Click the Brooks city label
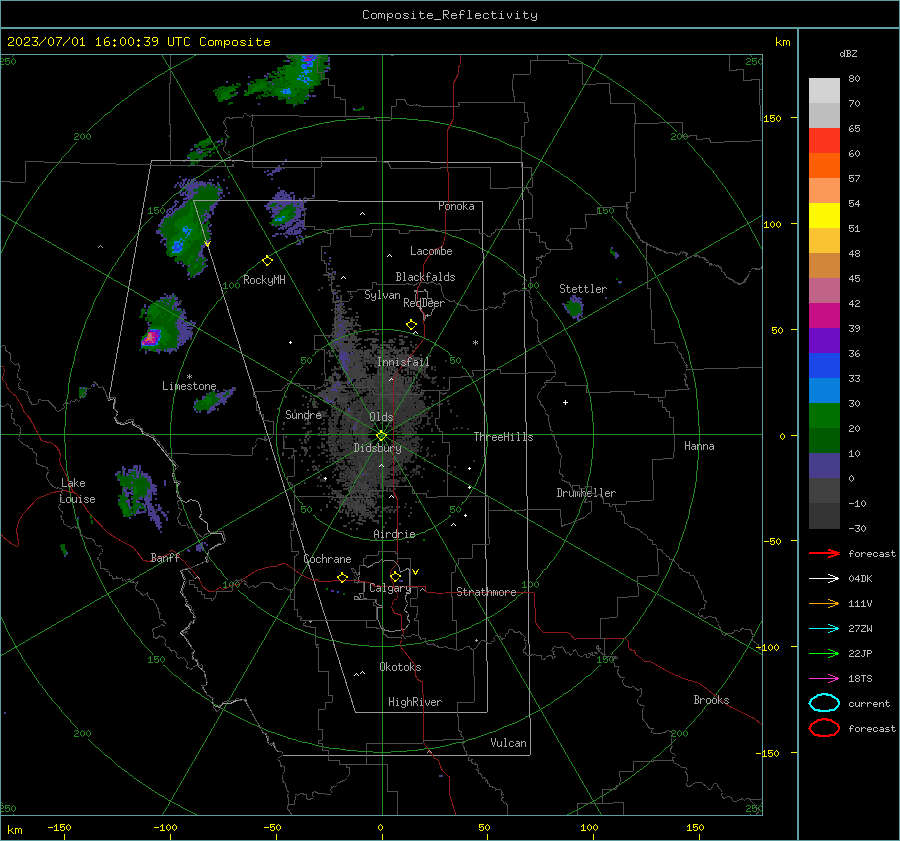 coord(711,700)
